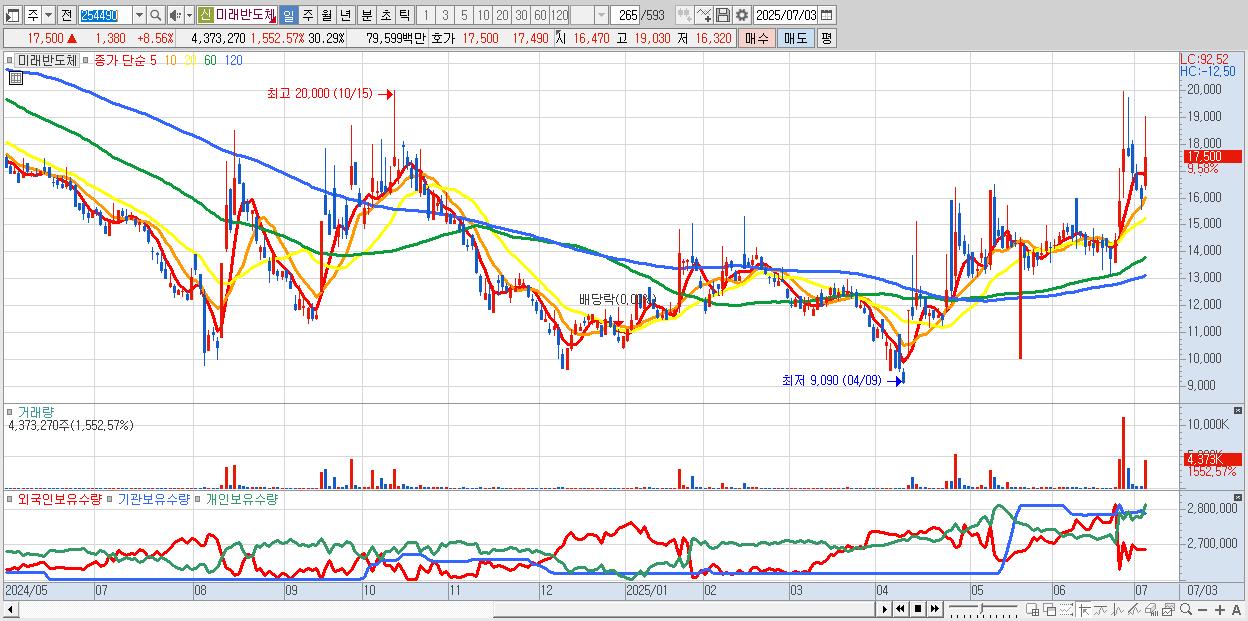Viewport: 1248px width, 621px height.
Task: Select the 주 weekly period toggle
Action: coord(307,15)
